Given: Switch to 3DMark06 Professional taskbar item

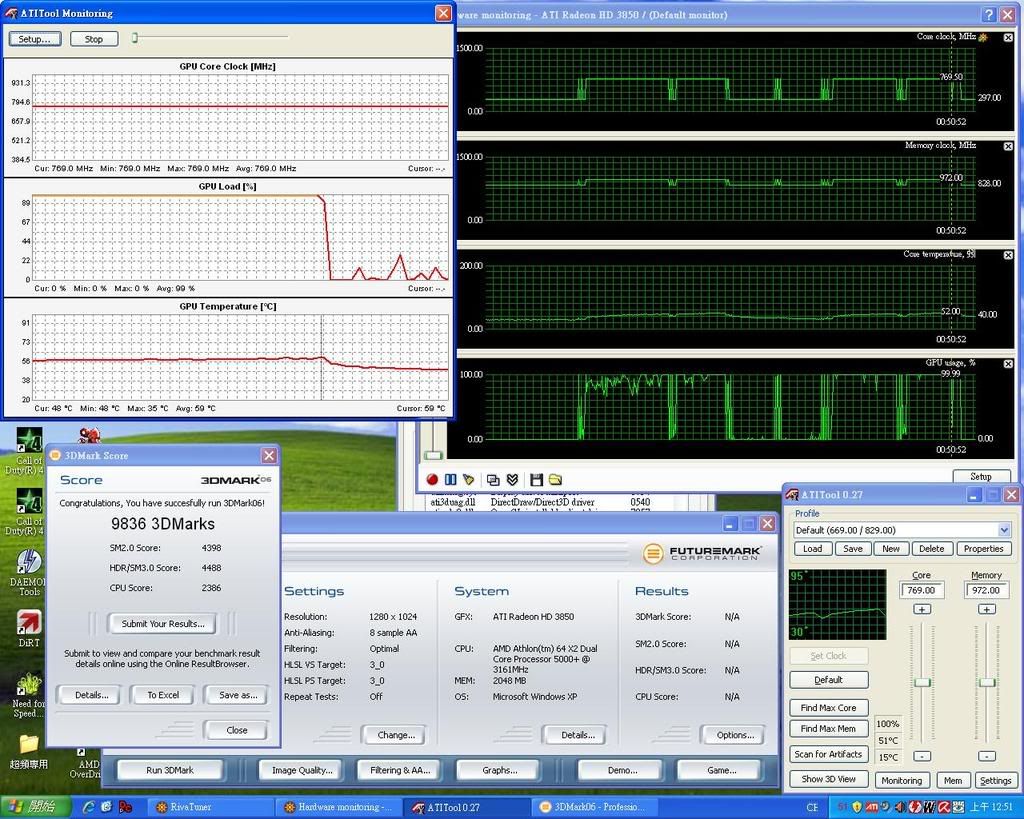Looking at the screenshot, I should [594, 807].
